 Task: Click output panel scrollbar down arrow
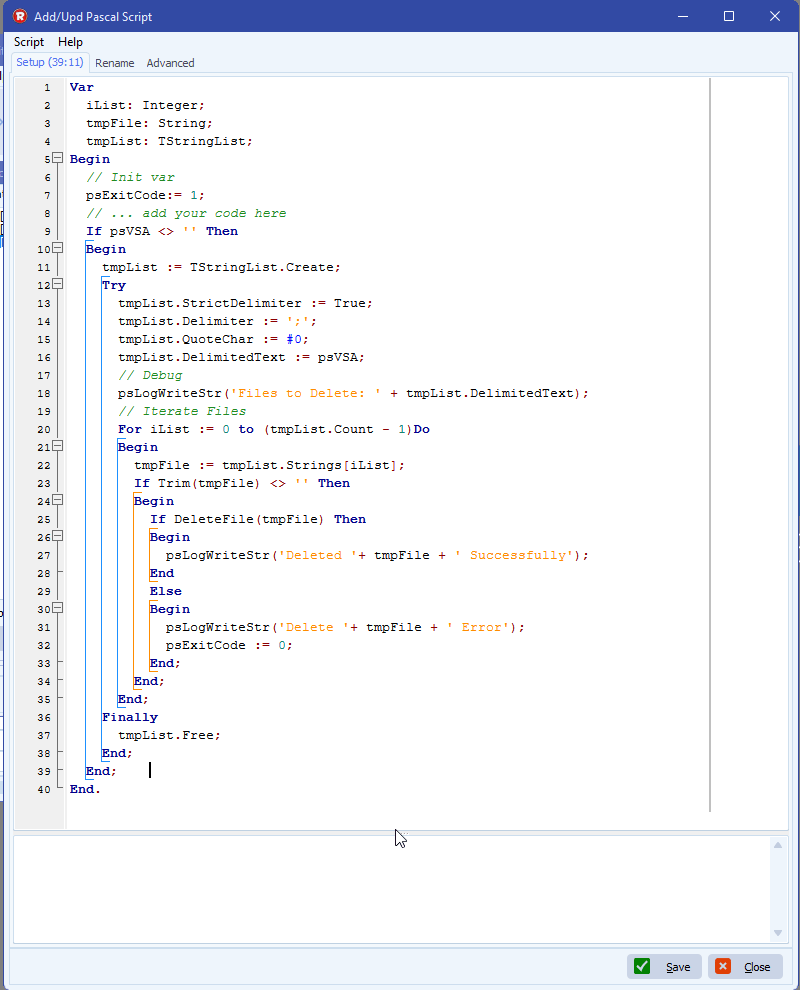click(x=778, y=933)
